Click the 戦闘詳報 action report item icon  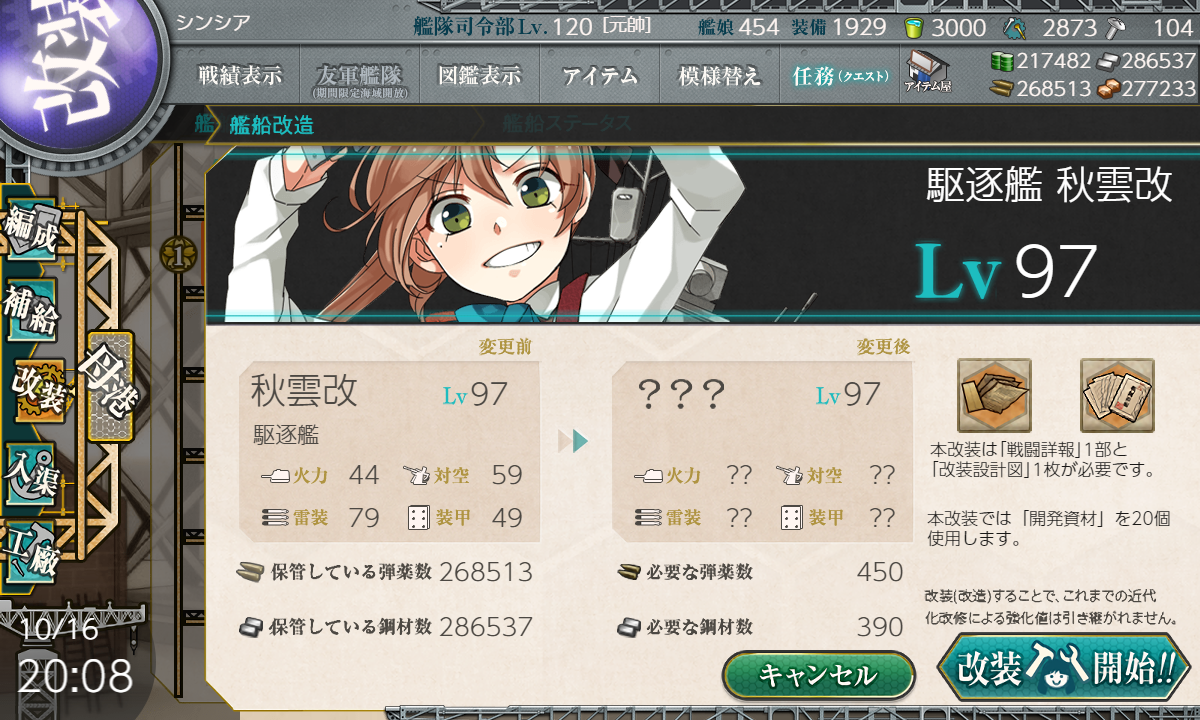point(994,395)
